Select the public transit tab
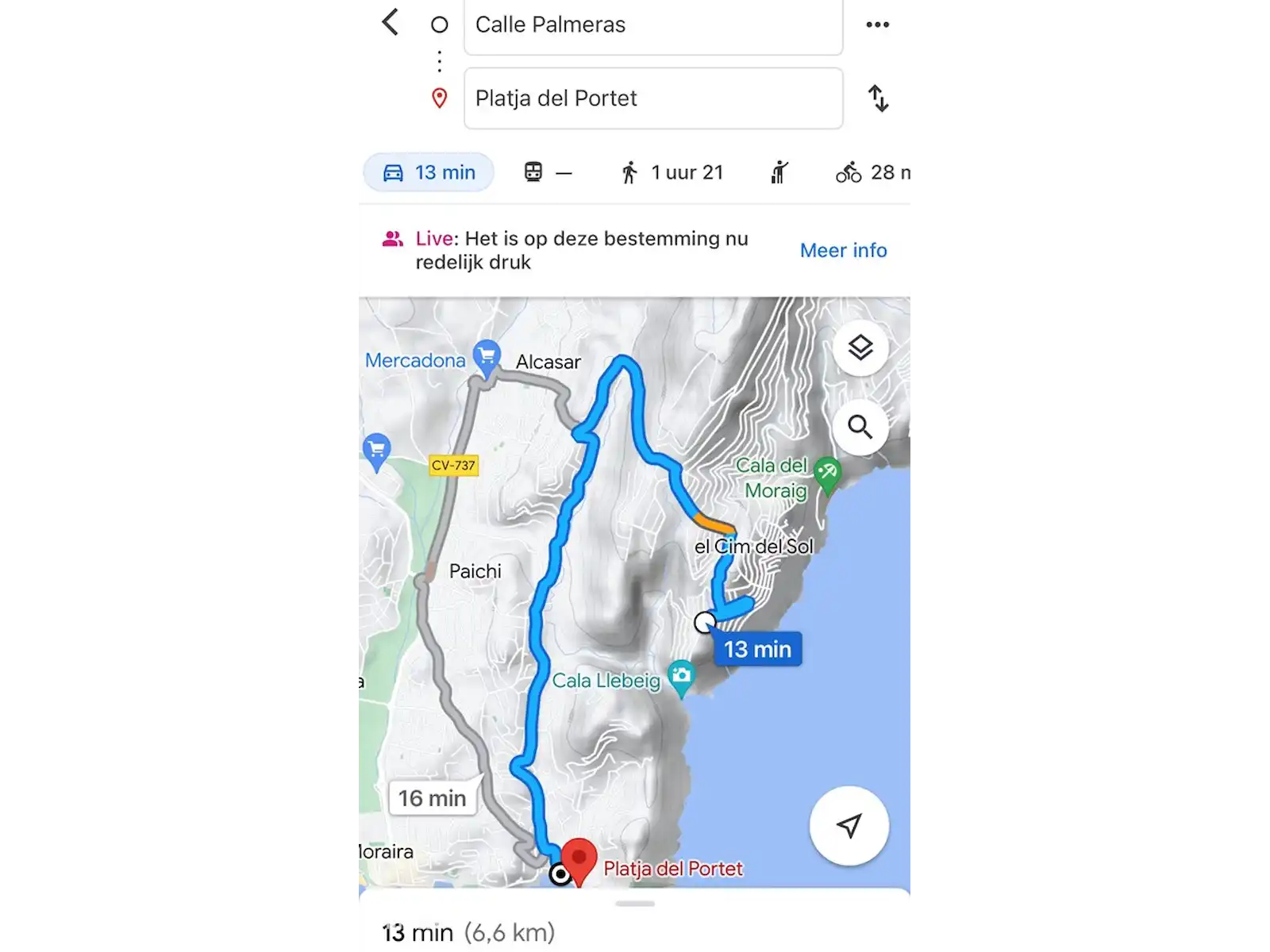1270x952 pixels. 548,172
